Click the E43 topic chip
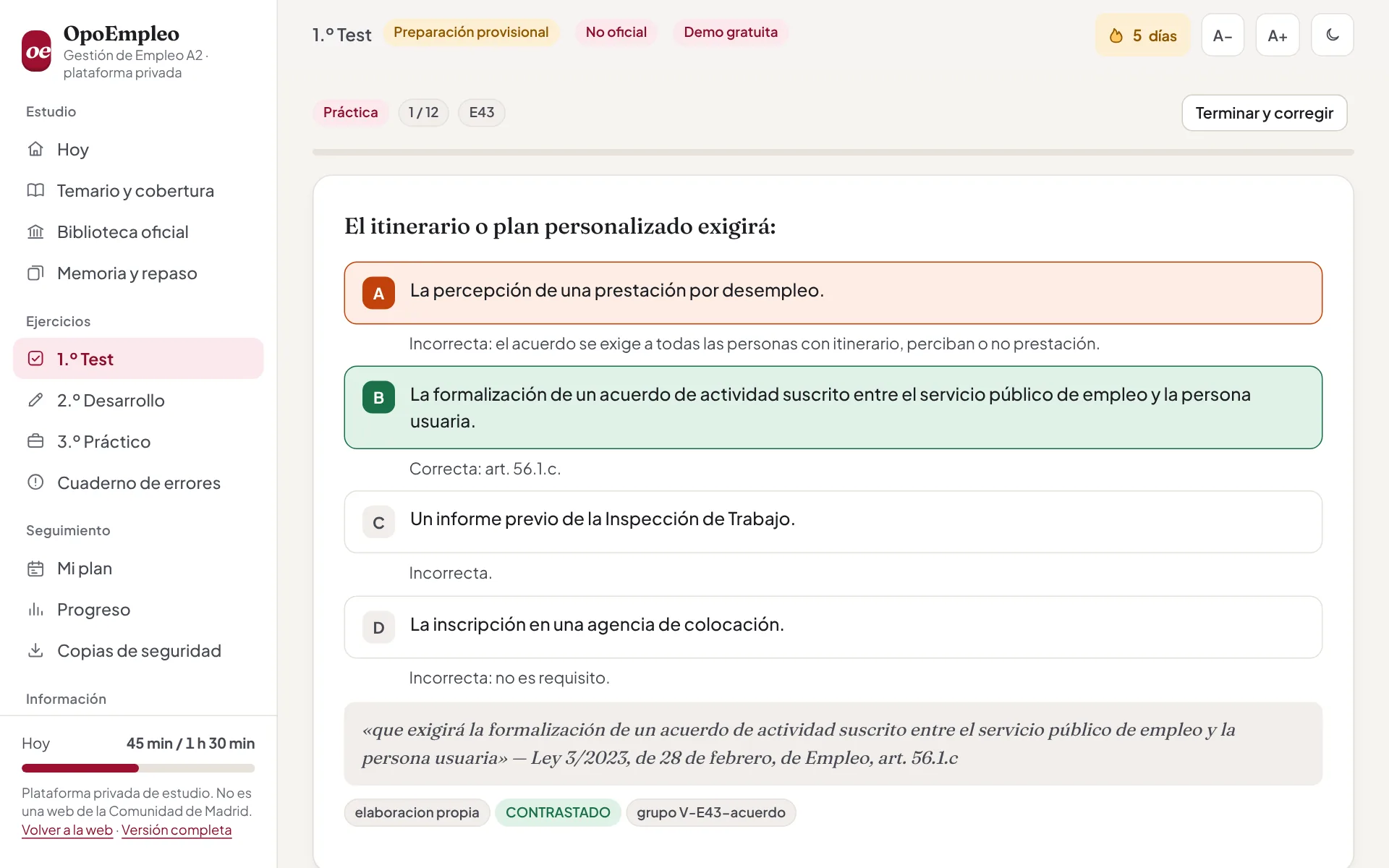Viewport: 1389px width, 868px height. point(482,112)
